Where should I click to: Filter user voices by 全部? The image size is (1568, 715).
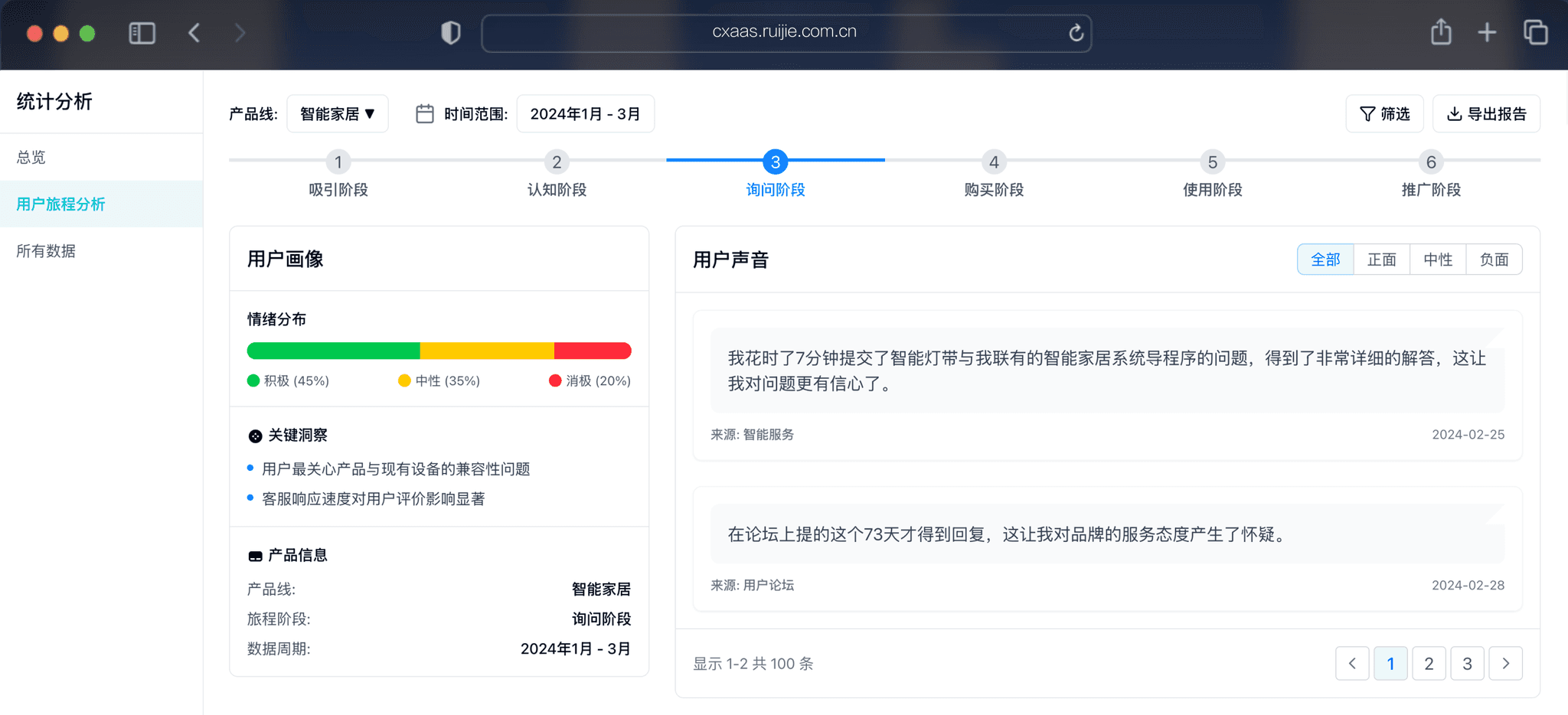pos(1325,260)
